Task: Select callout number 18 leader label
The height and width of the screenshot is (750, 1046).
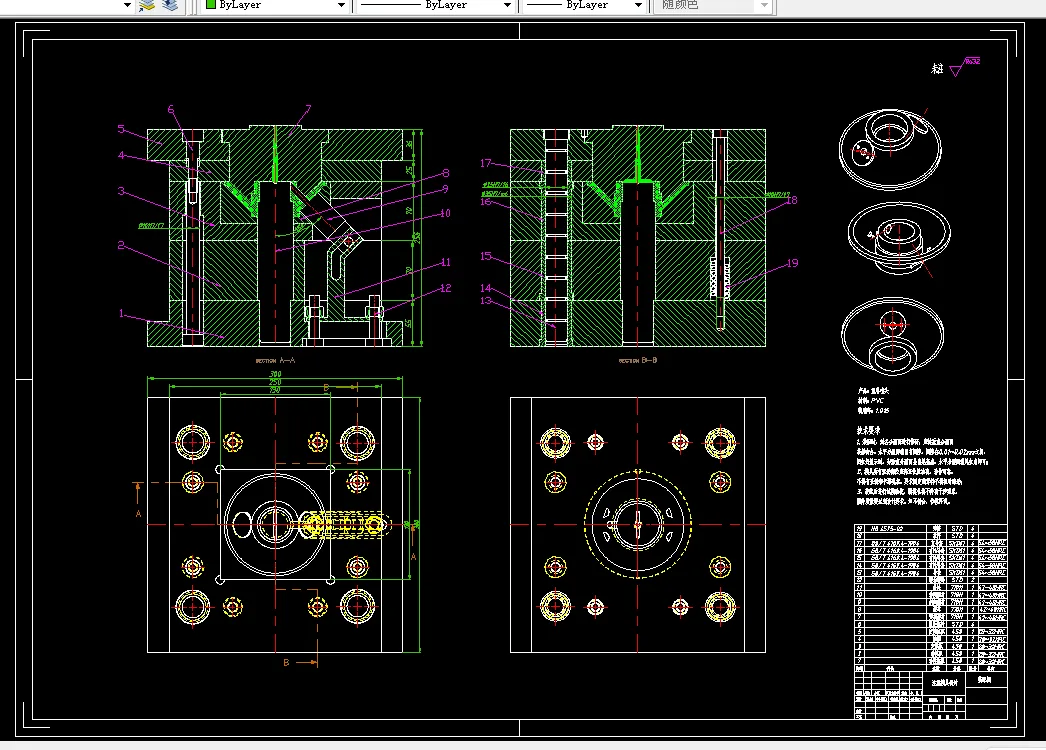Action: tap(792, 200)
